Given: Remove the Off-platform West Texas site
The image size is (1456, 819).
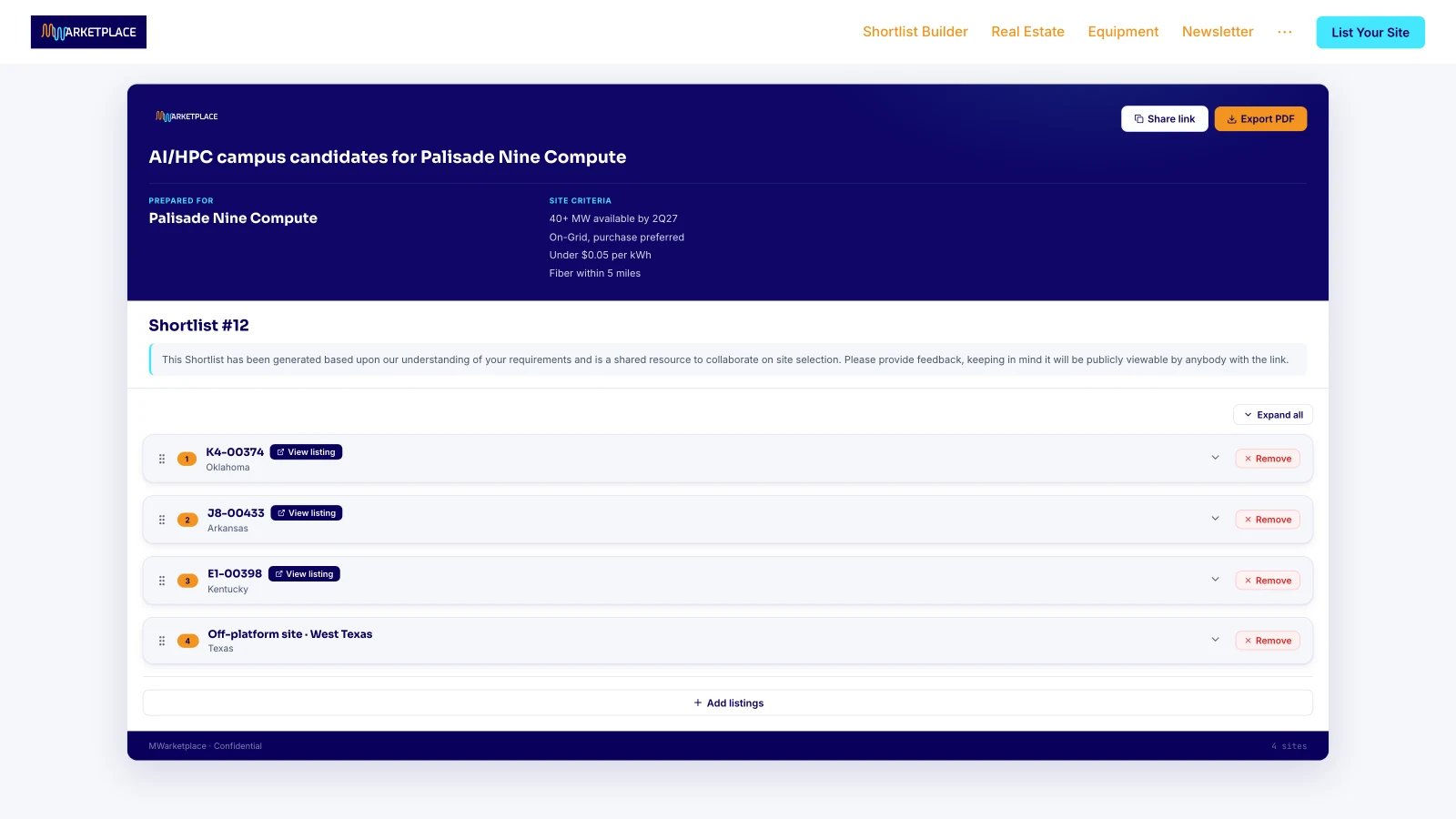Looking at the screenshot, I should tap(1268, 641).
